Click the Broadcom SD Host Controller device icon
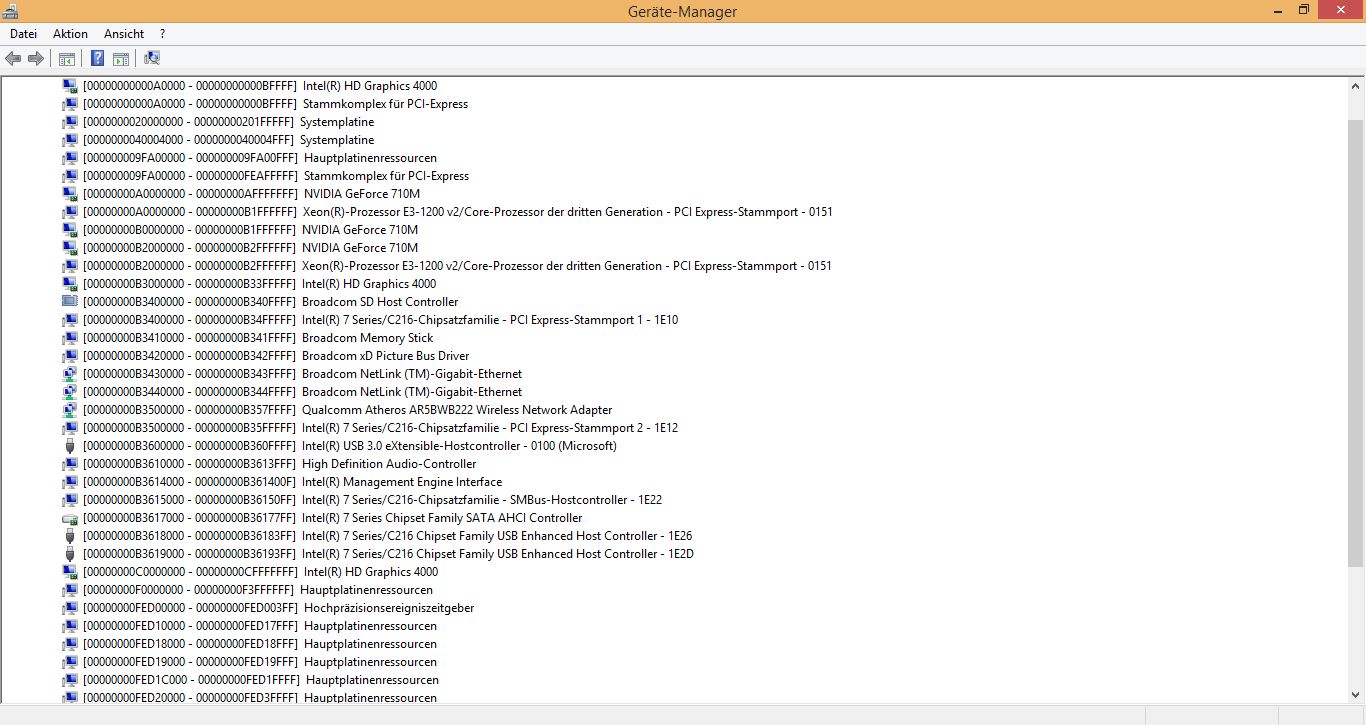 click(70, 301)
